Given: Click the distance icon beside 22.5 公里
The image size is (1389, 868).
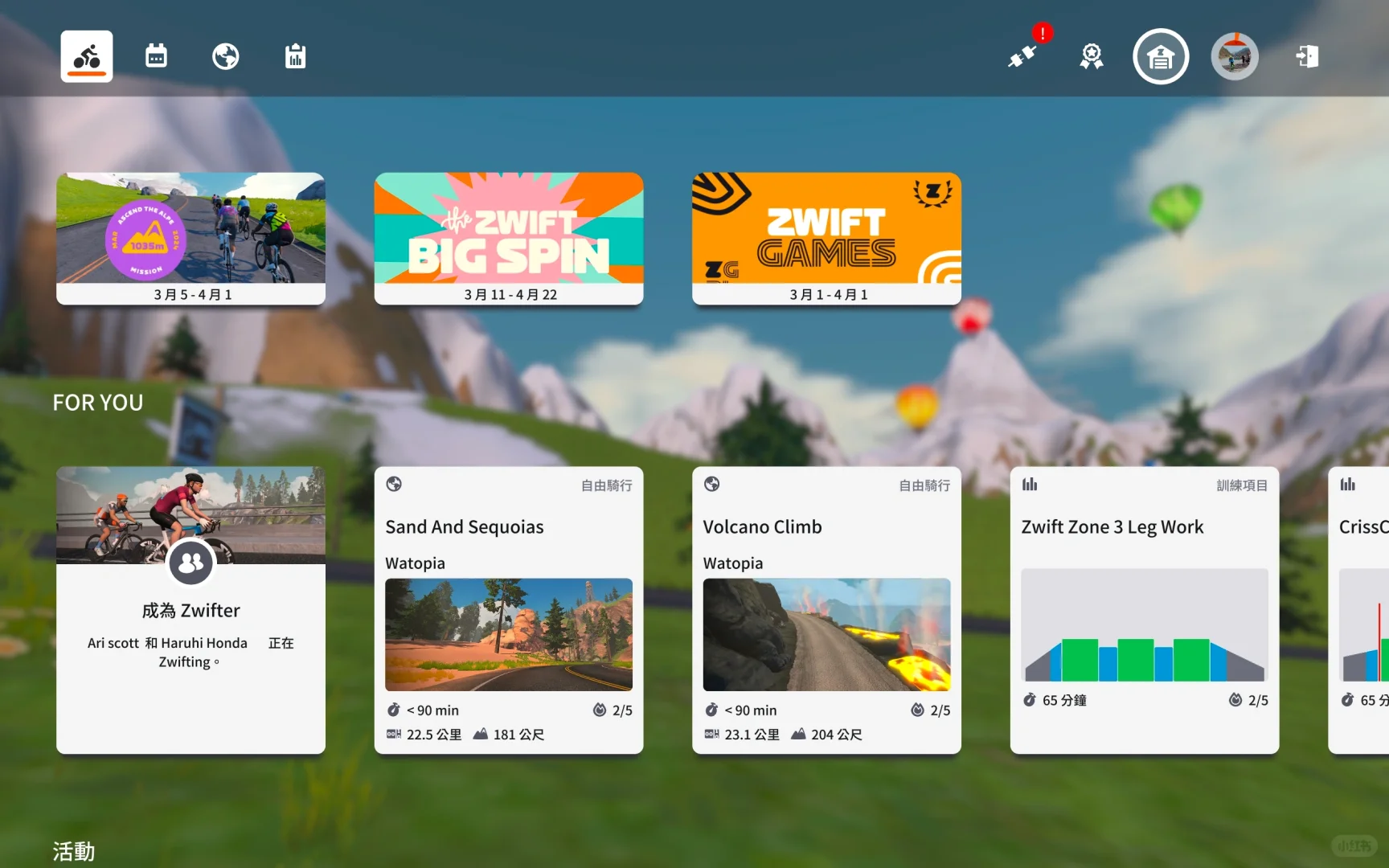Looking at the screenshot, I should [x=394, y=734].
